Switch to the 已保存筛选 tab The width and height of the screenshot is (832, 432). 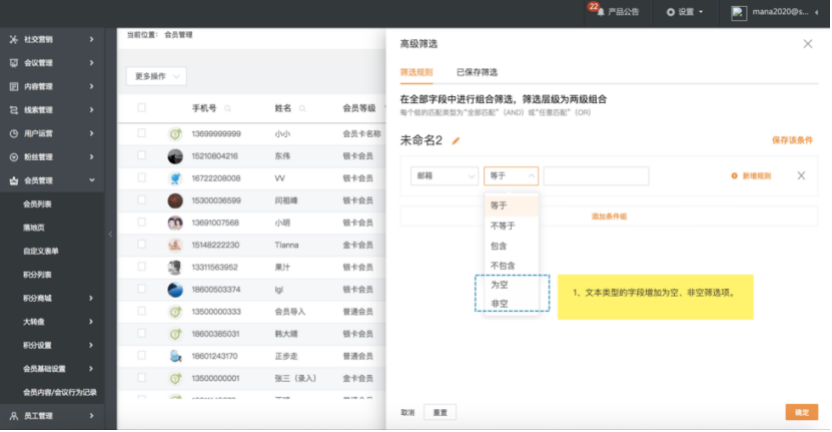coord(477,72)
